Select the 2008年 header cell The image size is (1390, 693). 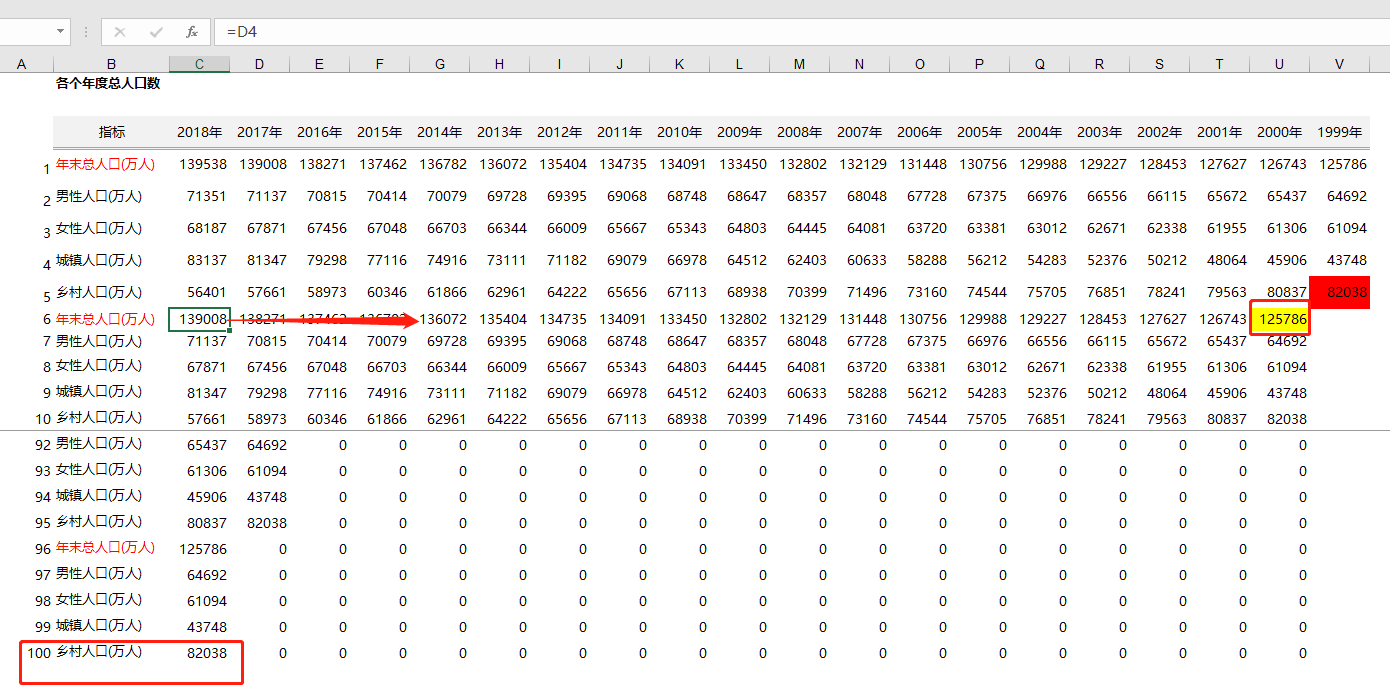[x=801, y=132]
